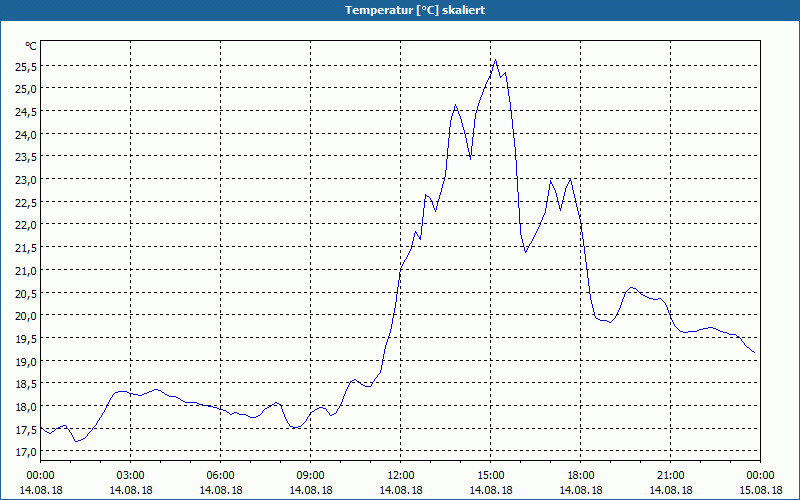Select the 22,5 temperature label
Screen dimensions: 800x500
(x=26, y=203)
